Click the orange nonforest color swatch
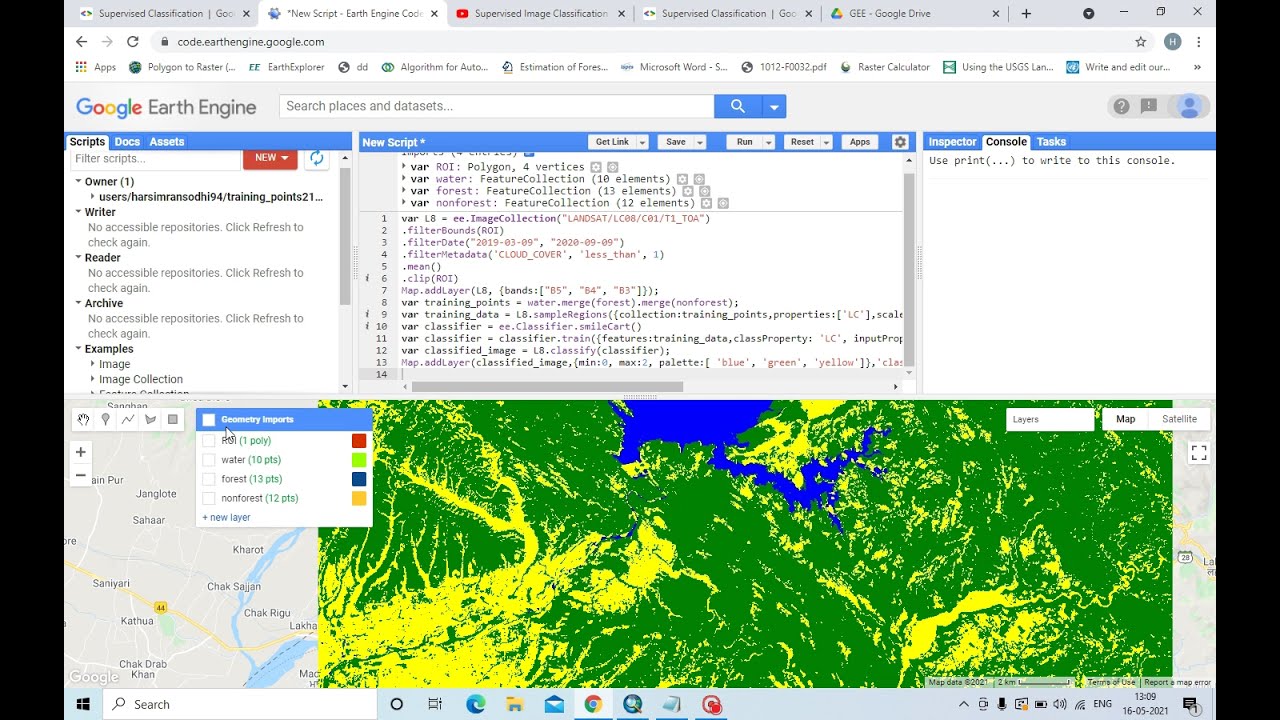This screenshot has height=720, width=1280. coord(359,498)
